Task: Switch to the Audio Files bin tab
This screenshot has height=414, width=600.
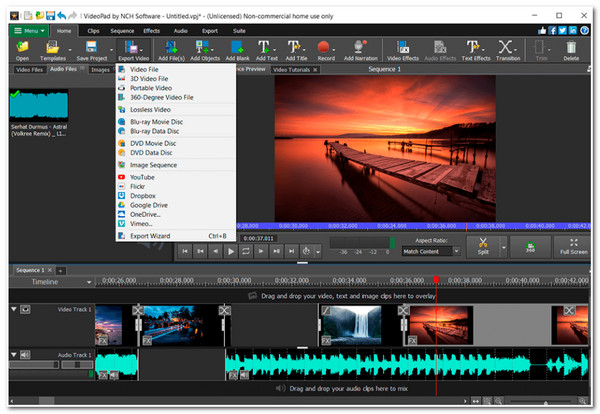Action: point(64,69)
